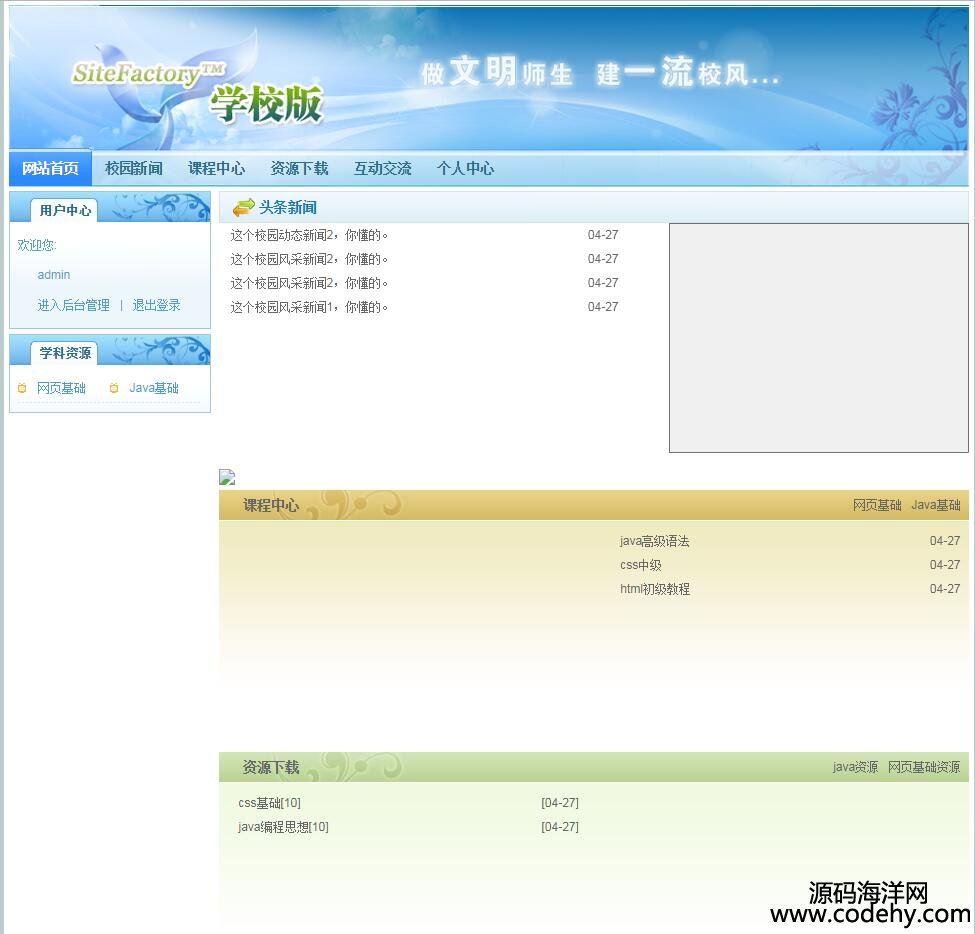Click the 进入后台管理 link
This screenshot has width=975, height=934.
click(x=73, y=305)
